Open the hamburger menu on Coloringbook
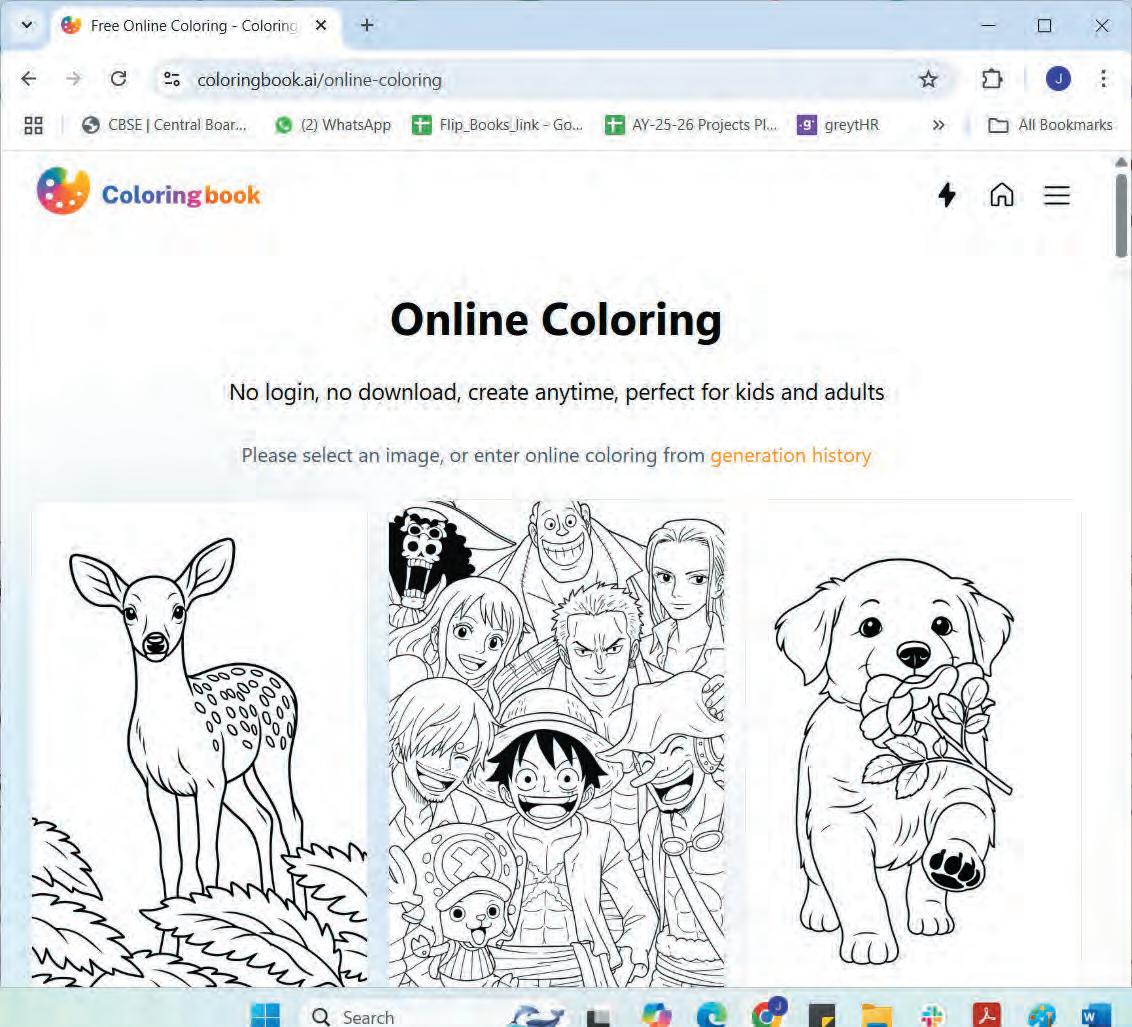The image size is (1132, 1027). click(x=1056, y=195)
